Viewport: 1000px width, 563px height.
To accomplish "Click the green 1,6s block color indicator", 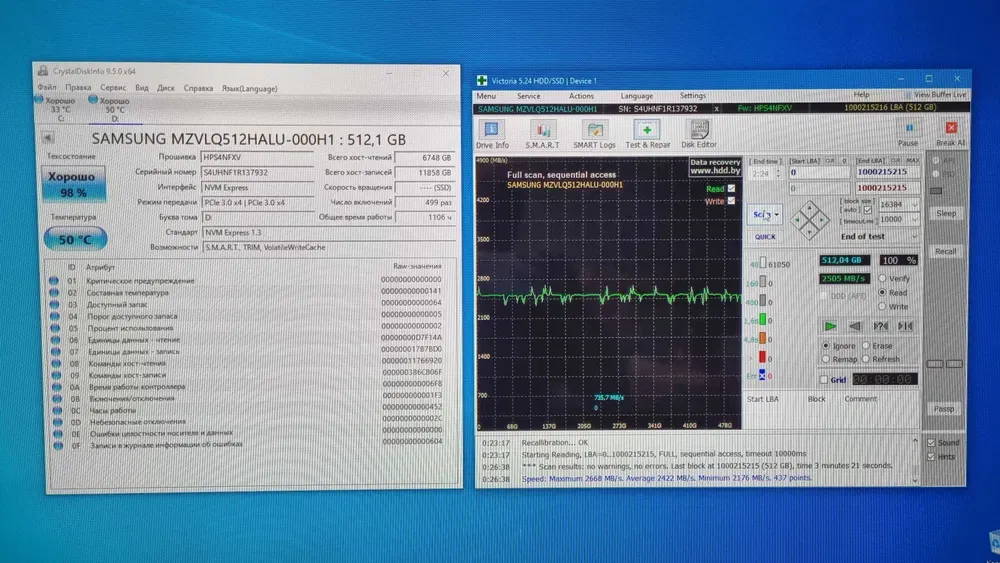I will coord(762,320).
